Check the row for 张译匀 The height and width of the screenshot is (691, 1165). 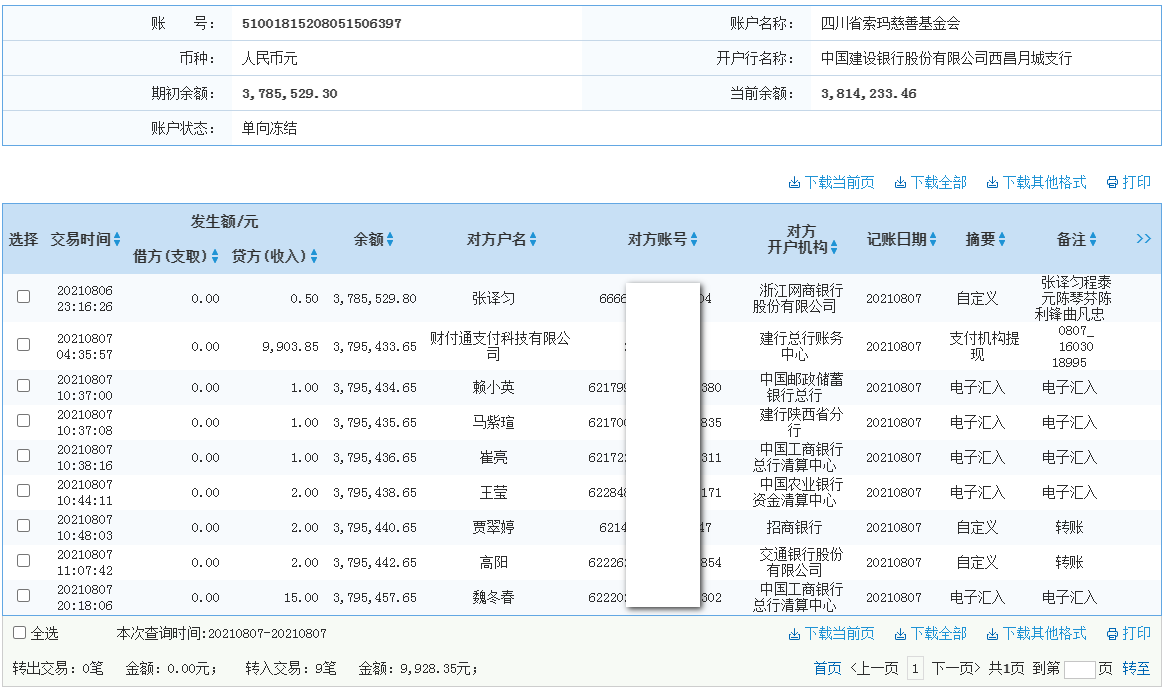tap(24, 296)
